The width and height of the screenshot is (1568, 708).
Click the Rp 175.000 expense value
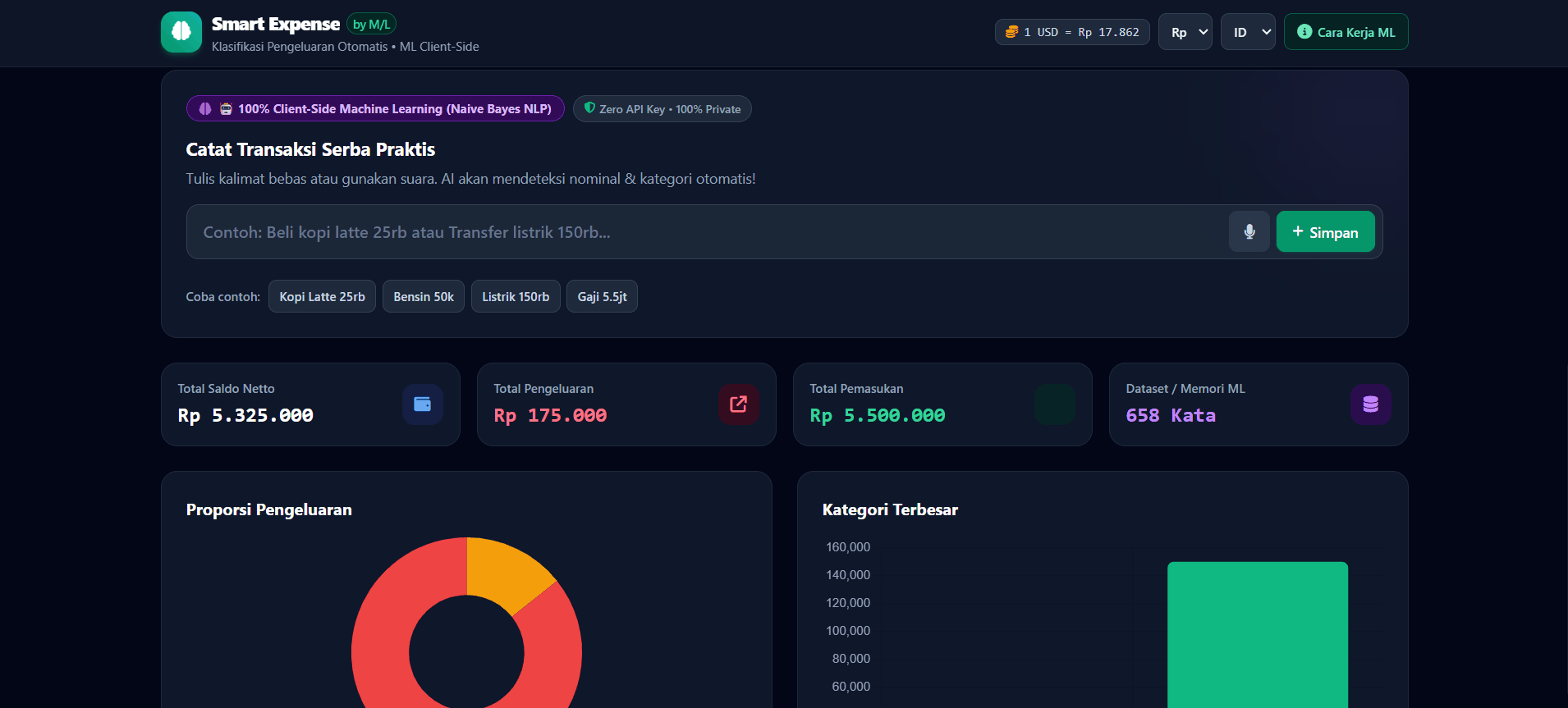tap(550, 415)
